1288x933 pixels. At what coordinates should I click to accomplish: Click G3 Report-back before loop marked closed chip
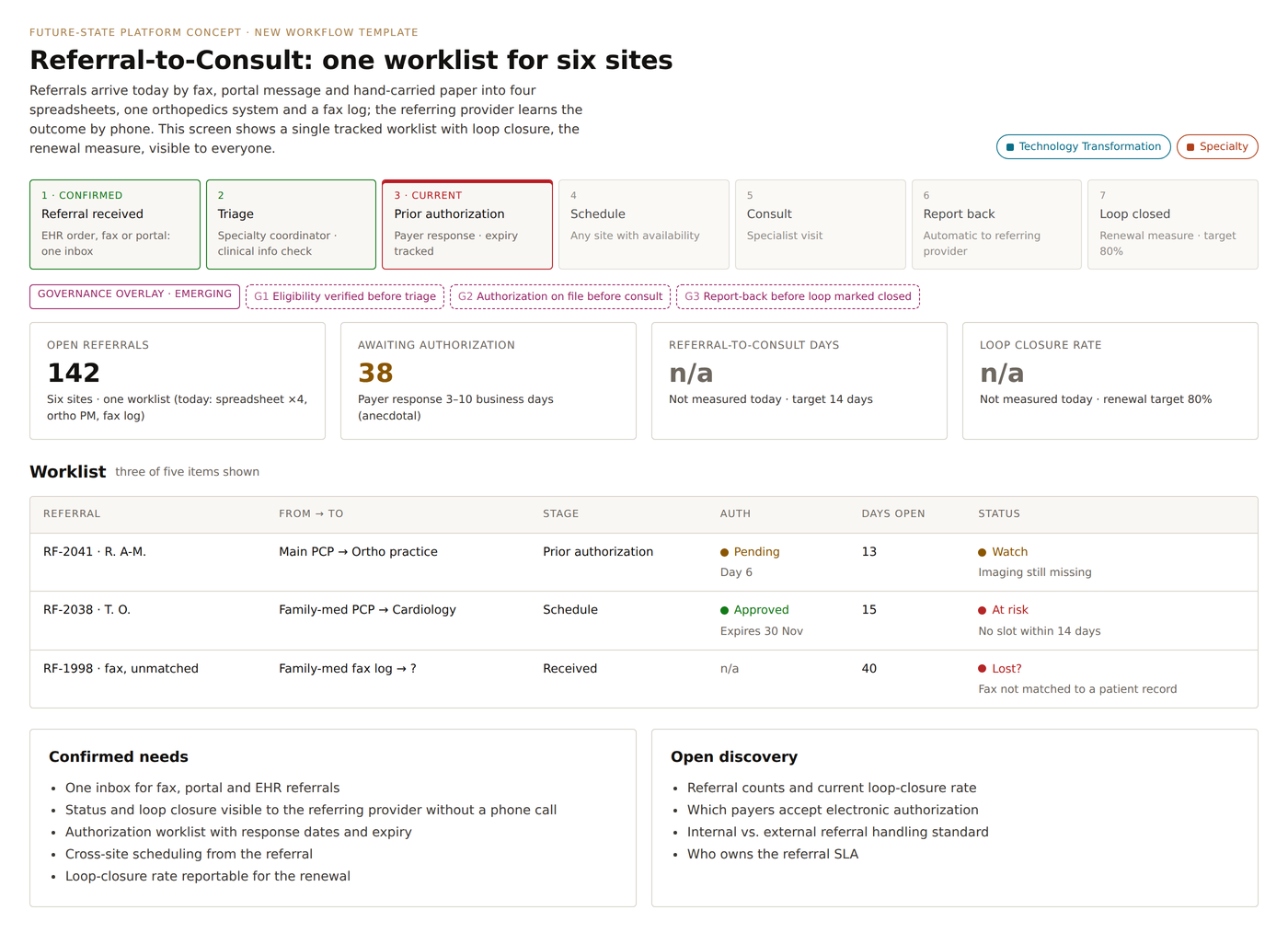pyautogui.click(x=798, y=296)
